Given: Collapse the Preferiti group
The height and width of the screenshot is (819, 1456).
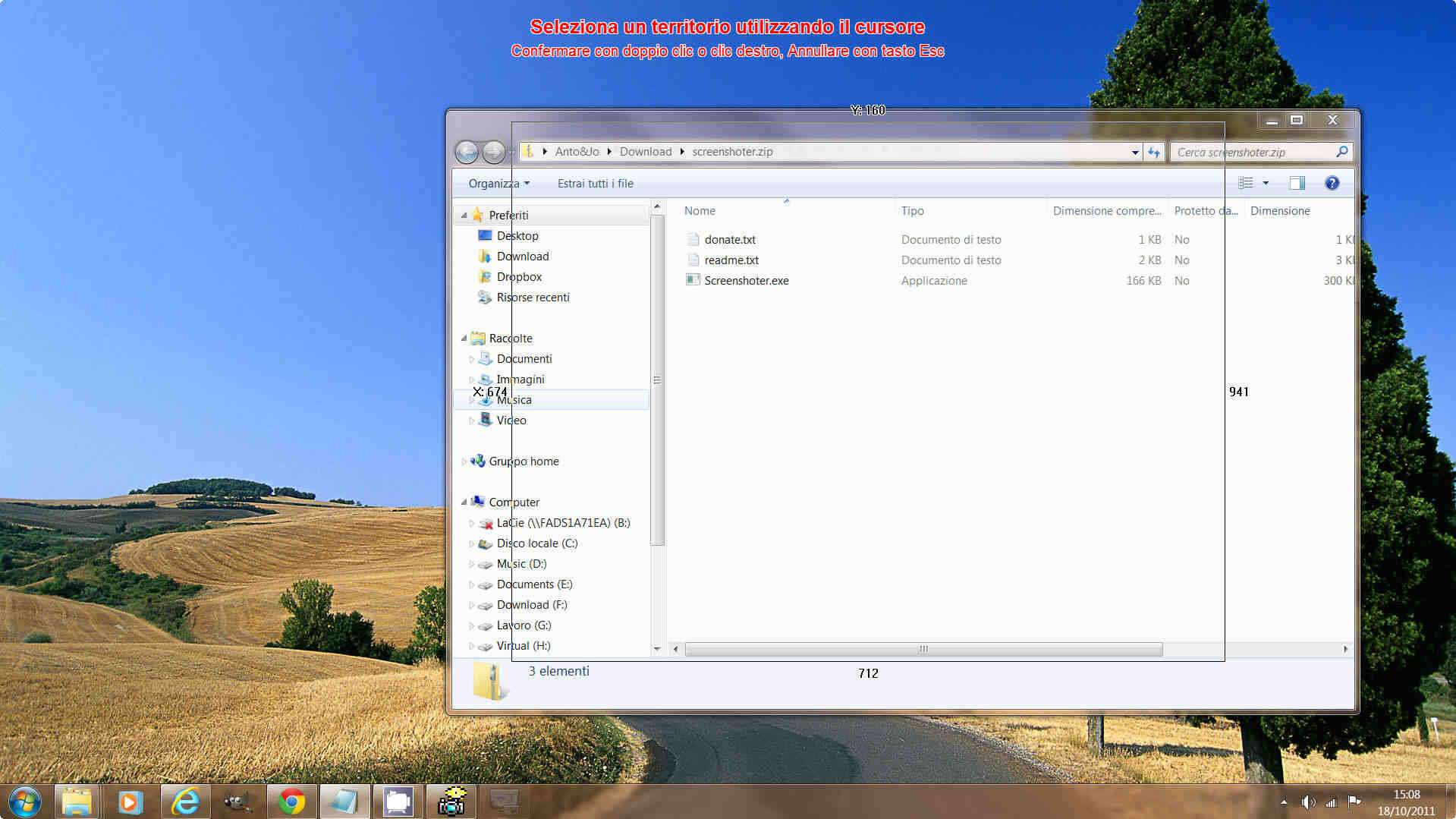Looking at the screenshot, I should [464, 216].
